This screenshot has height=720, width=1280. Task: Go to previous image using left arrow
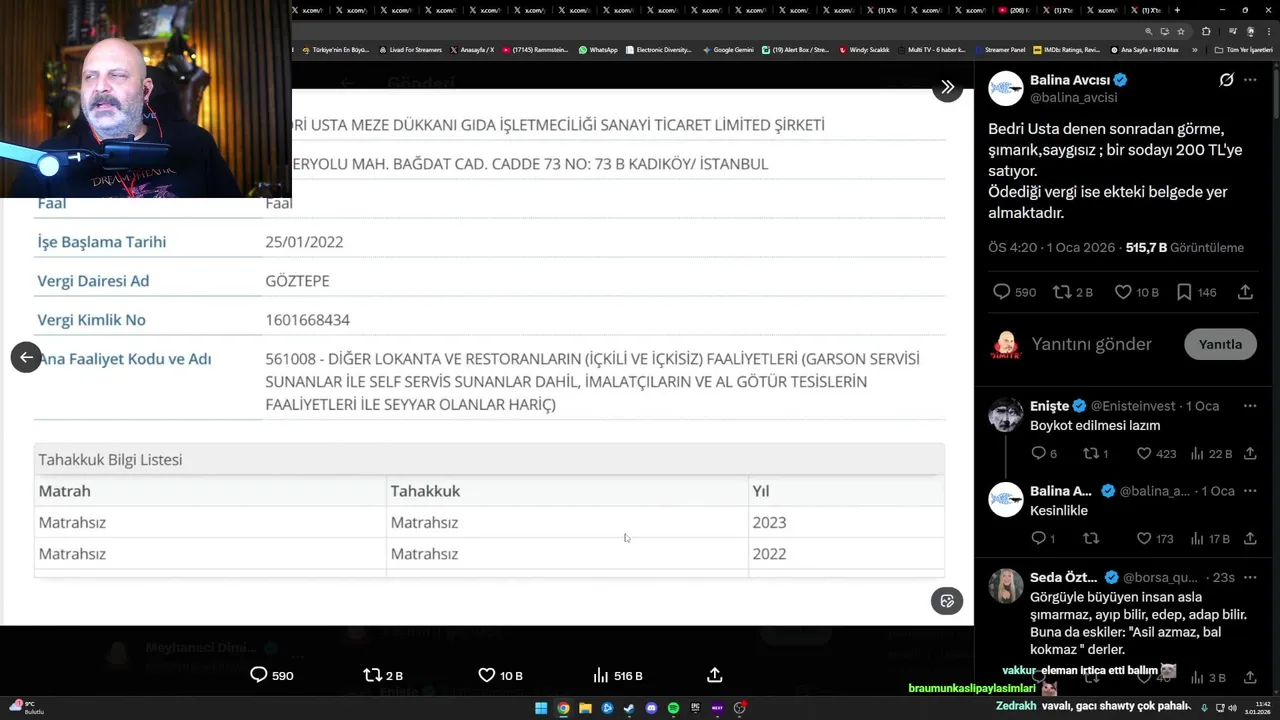click(x=26, y=357)
